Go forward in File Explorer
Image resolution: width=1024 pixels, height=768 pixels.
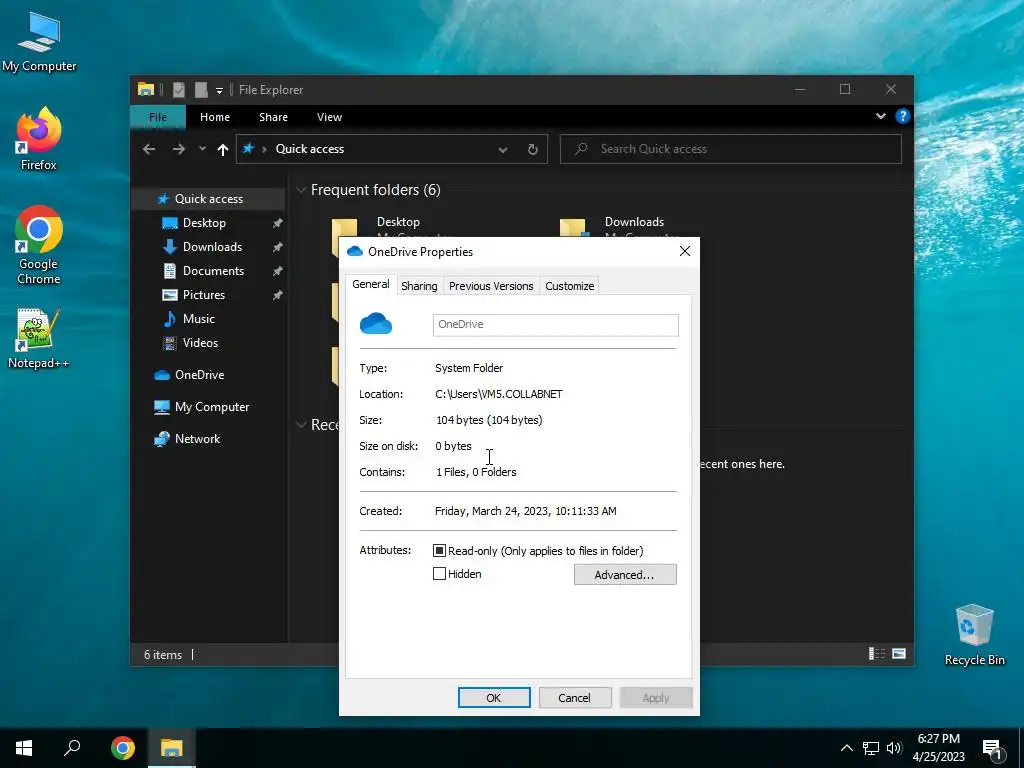tap(178, 149)
